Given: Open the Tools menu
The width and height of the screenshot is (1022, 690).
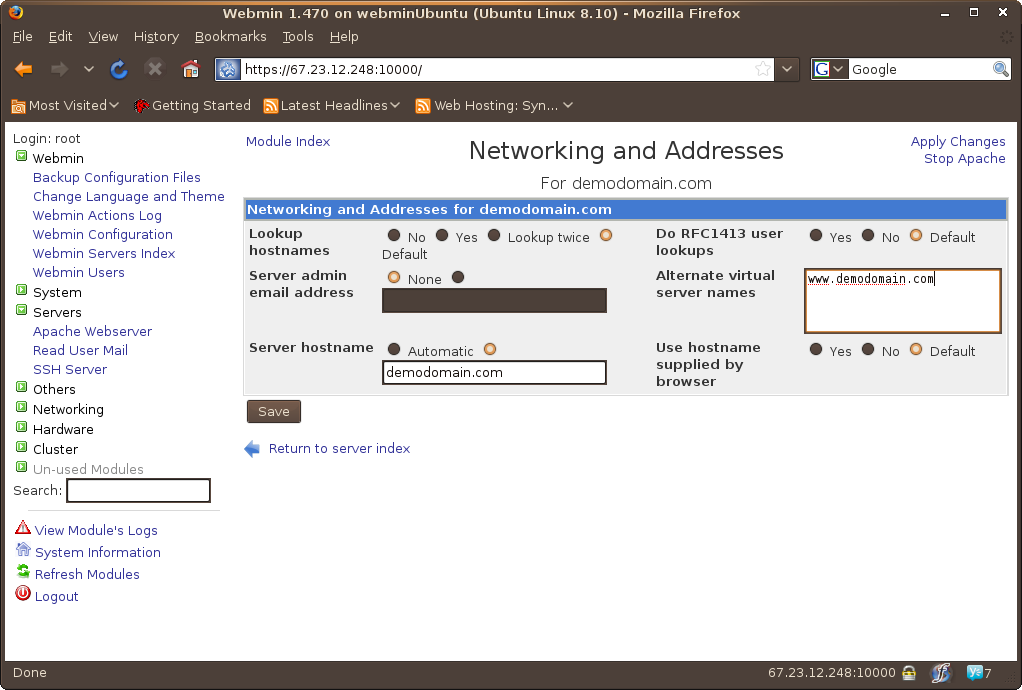Looking at the screenshot, I should (x=298, y=36).
